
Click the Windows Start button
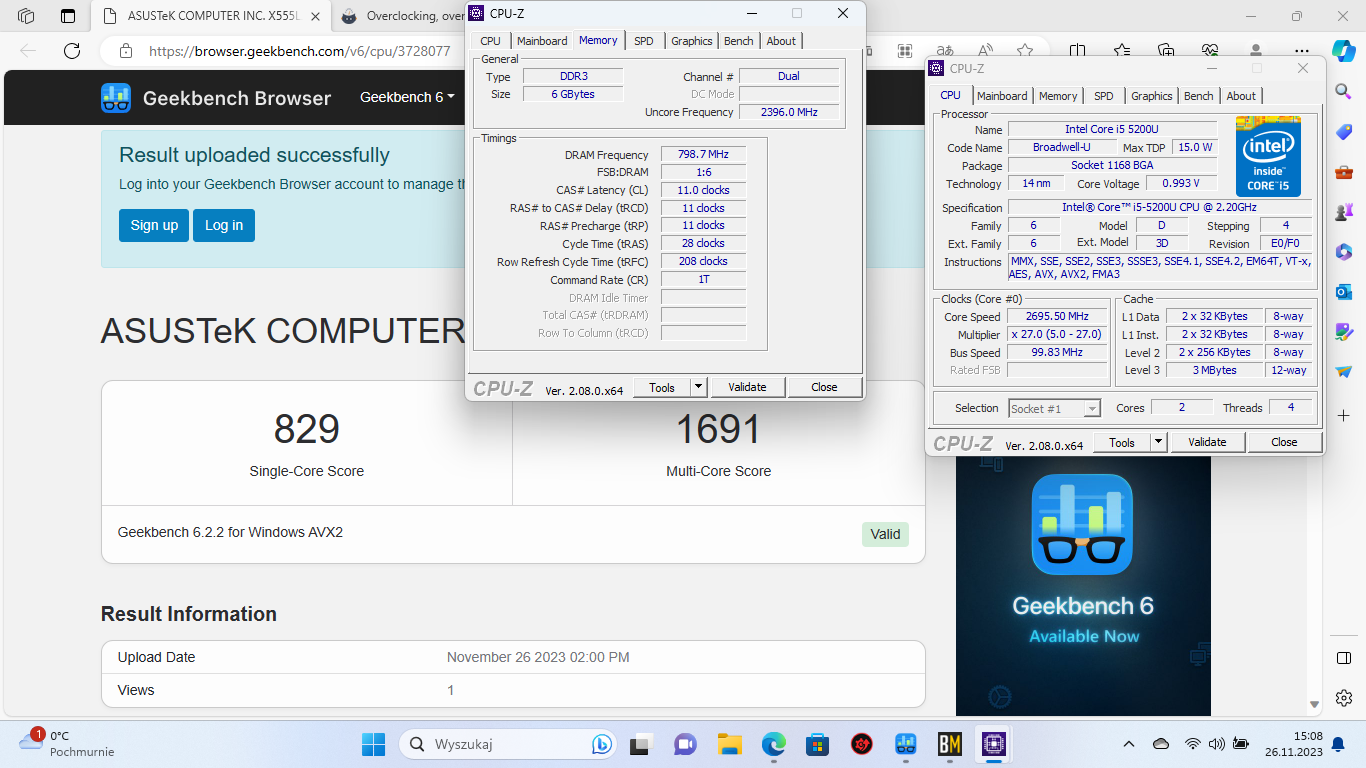[373, 744]
